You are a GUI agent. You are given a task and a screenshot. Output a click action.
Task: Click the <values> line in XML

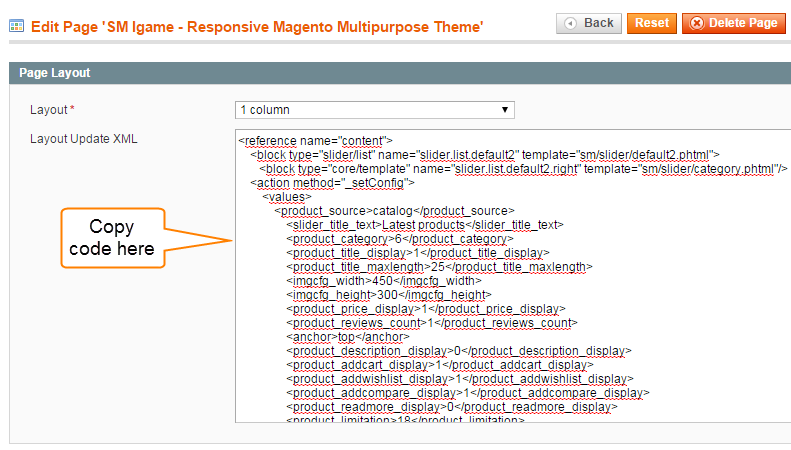click(287, 197)
